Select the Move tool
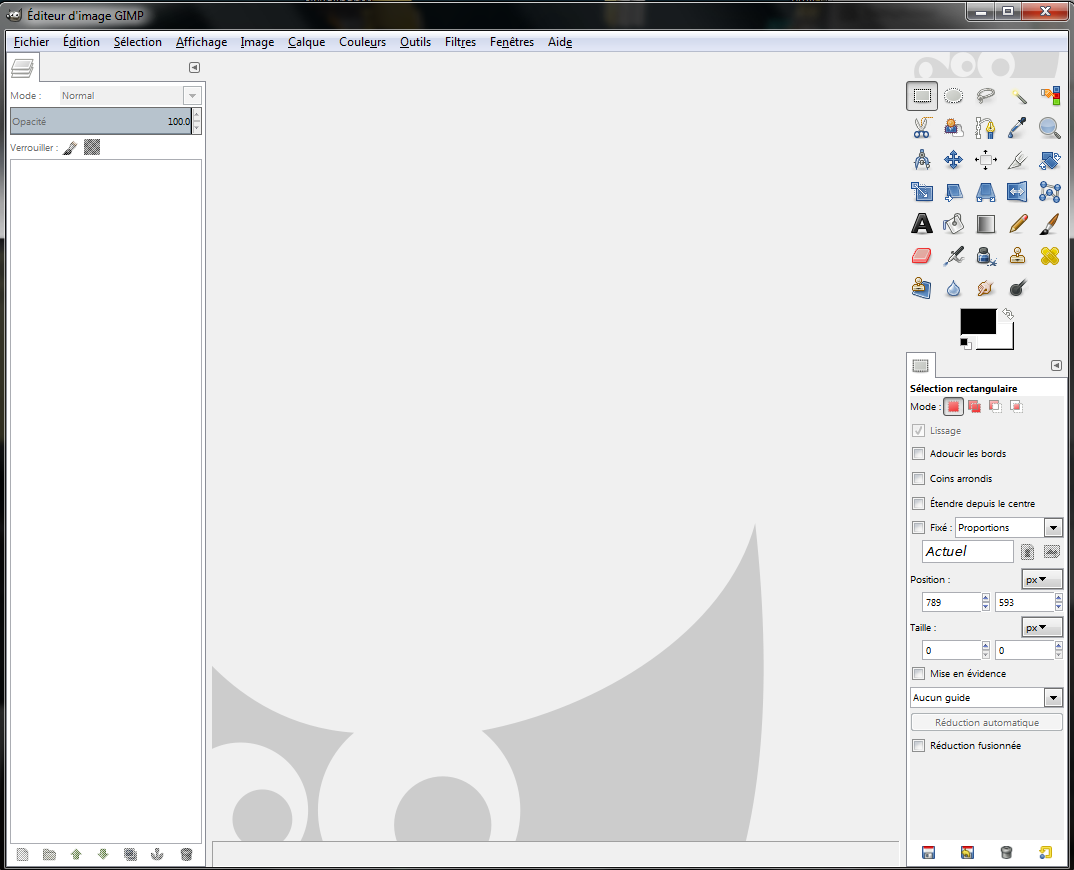The height and width of the screenshot is (870, 1074). pos(953,160)
